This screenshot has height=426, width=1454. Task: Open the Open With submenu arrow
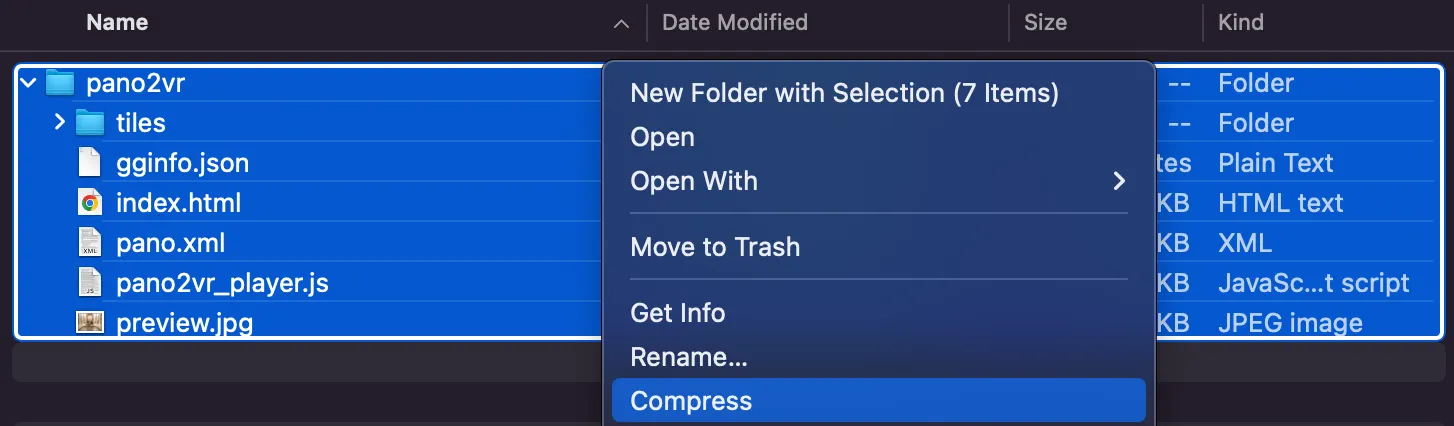pyautogui.click(x=1119, y=181)
